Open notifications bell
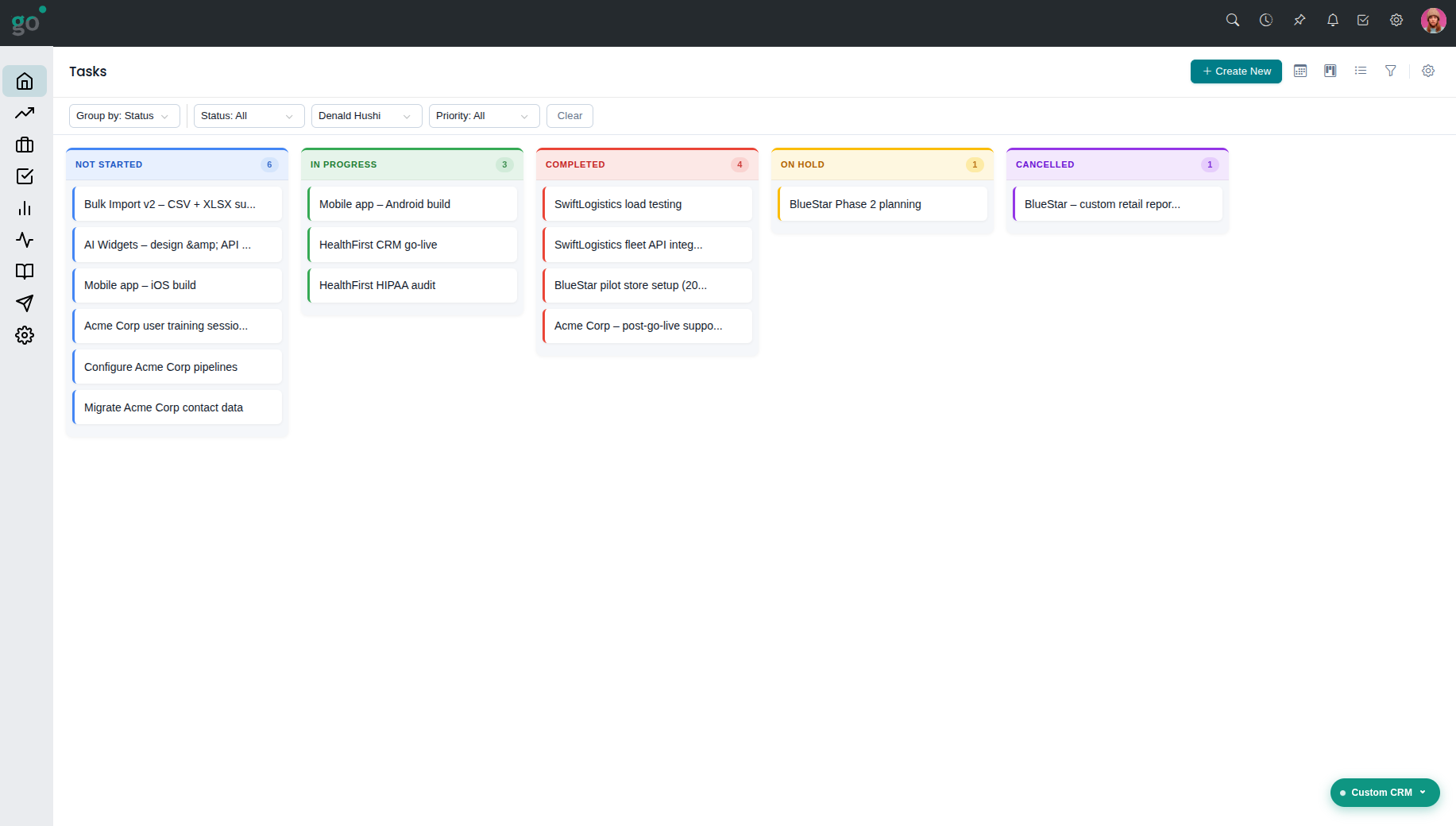This screenshot has width=1456, height=826. coord(1333,20)
